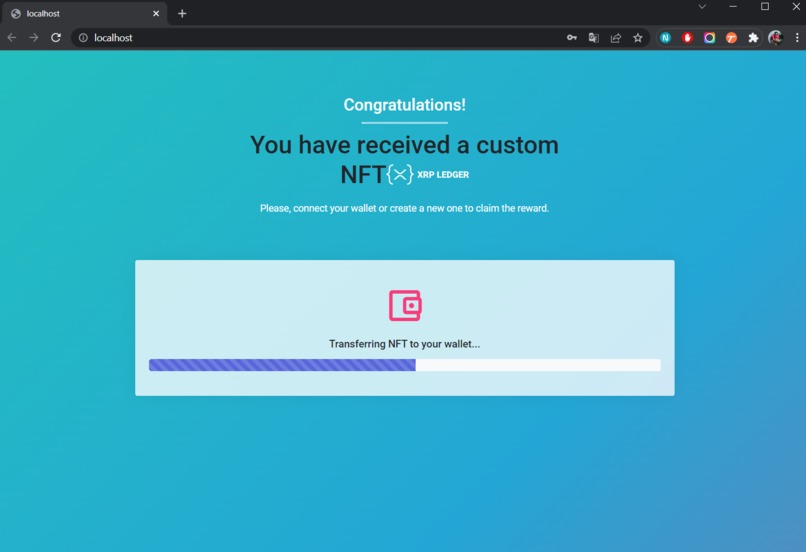Open the profile avatar menu
The image size is (806, 552).
pos(775,38)
